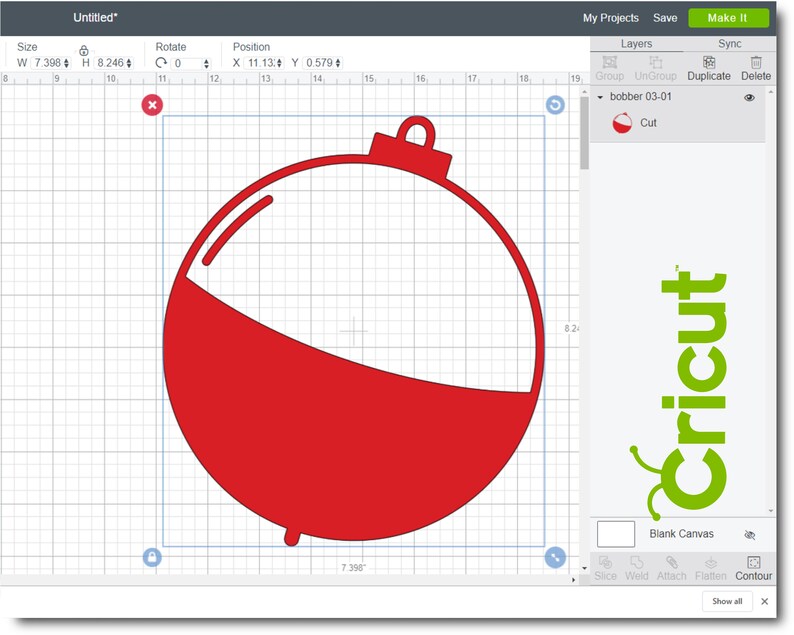The width and height of the screenshot is (794, 635).
Task: Click the Group tool
Action: click(x=609, y=68)
